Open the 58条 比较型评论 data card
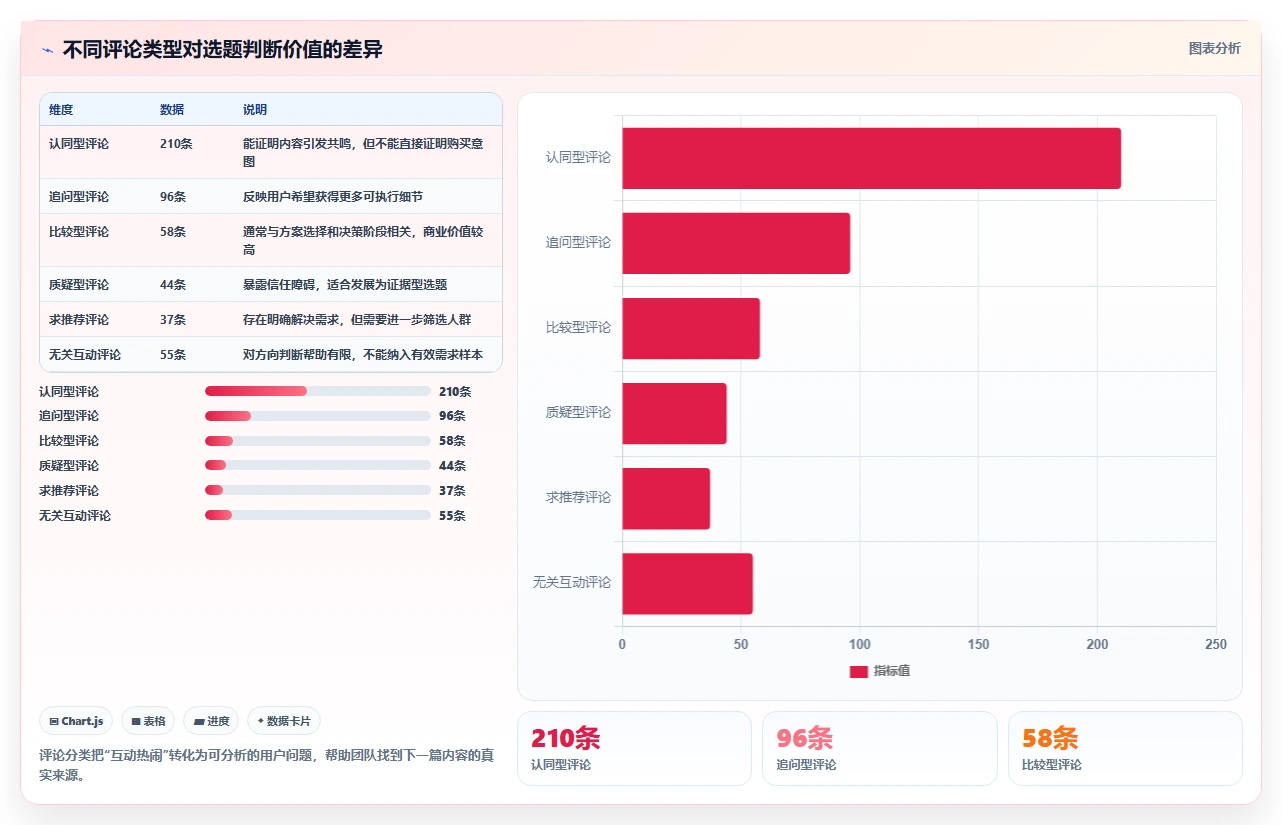 (x=1125, y=748)
